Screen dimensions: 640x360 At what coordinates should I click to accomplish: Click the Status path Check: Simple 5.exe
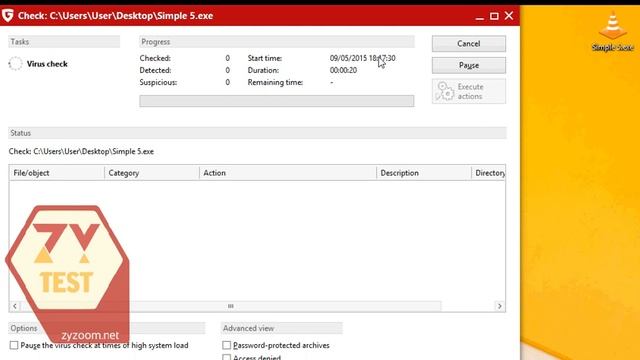tap(81, 151)
